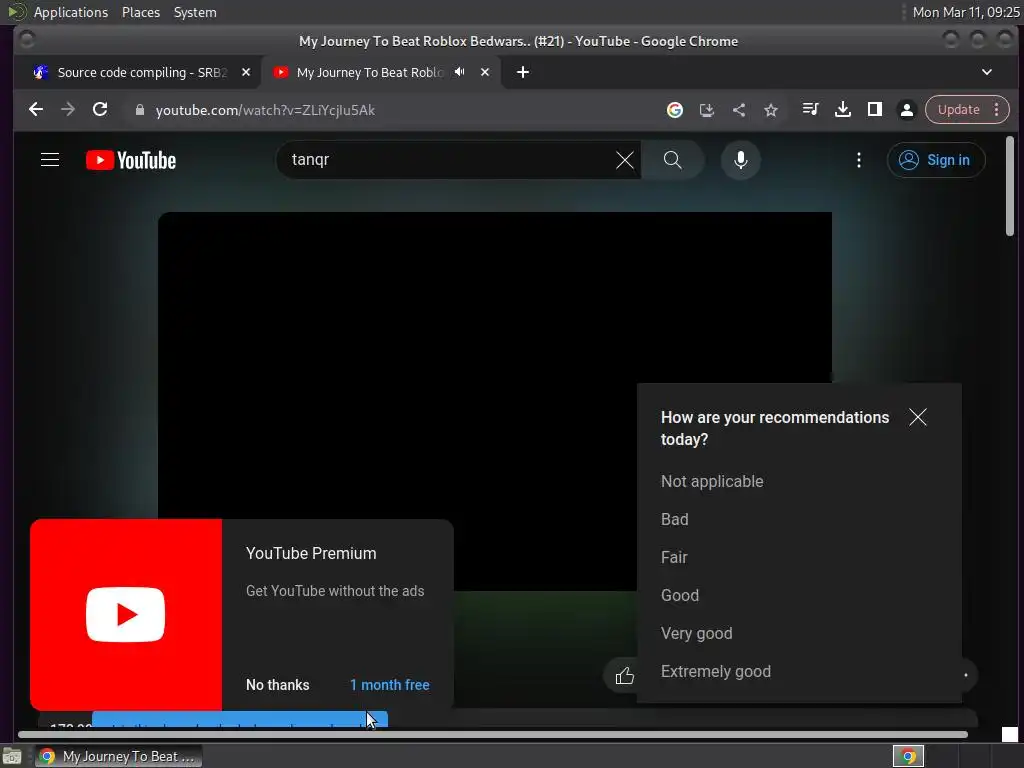The height and width of the screenshot is (768, 1024).
Task: Share this page via the share icon
Action: click(739, 110)
